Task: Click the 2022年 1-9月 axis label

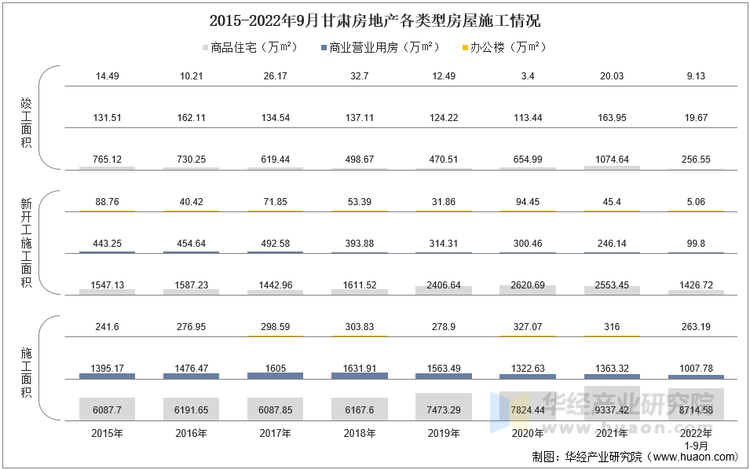Action: (696, 439)
